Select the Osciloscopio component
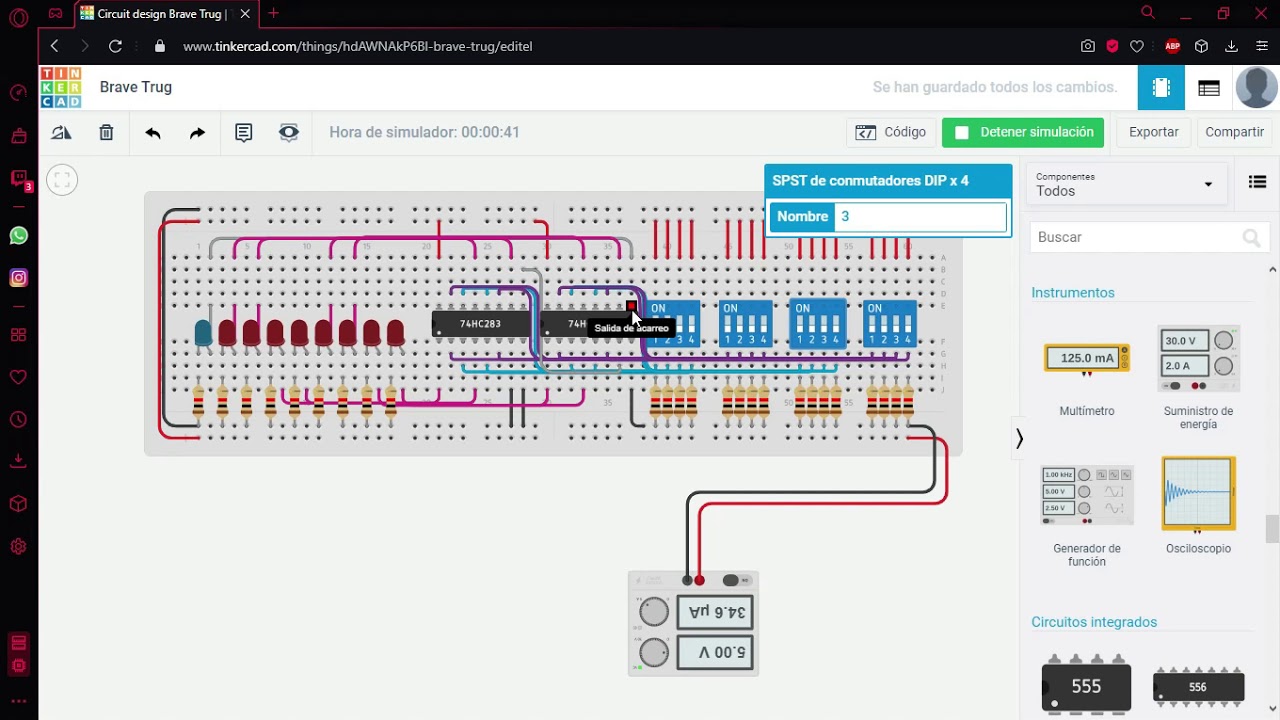This screenshot has width=1280, height=720. click(x=1198, y=507)
